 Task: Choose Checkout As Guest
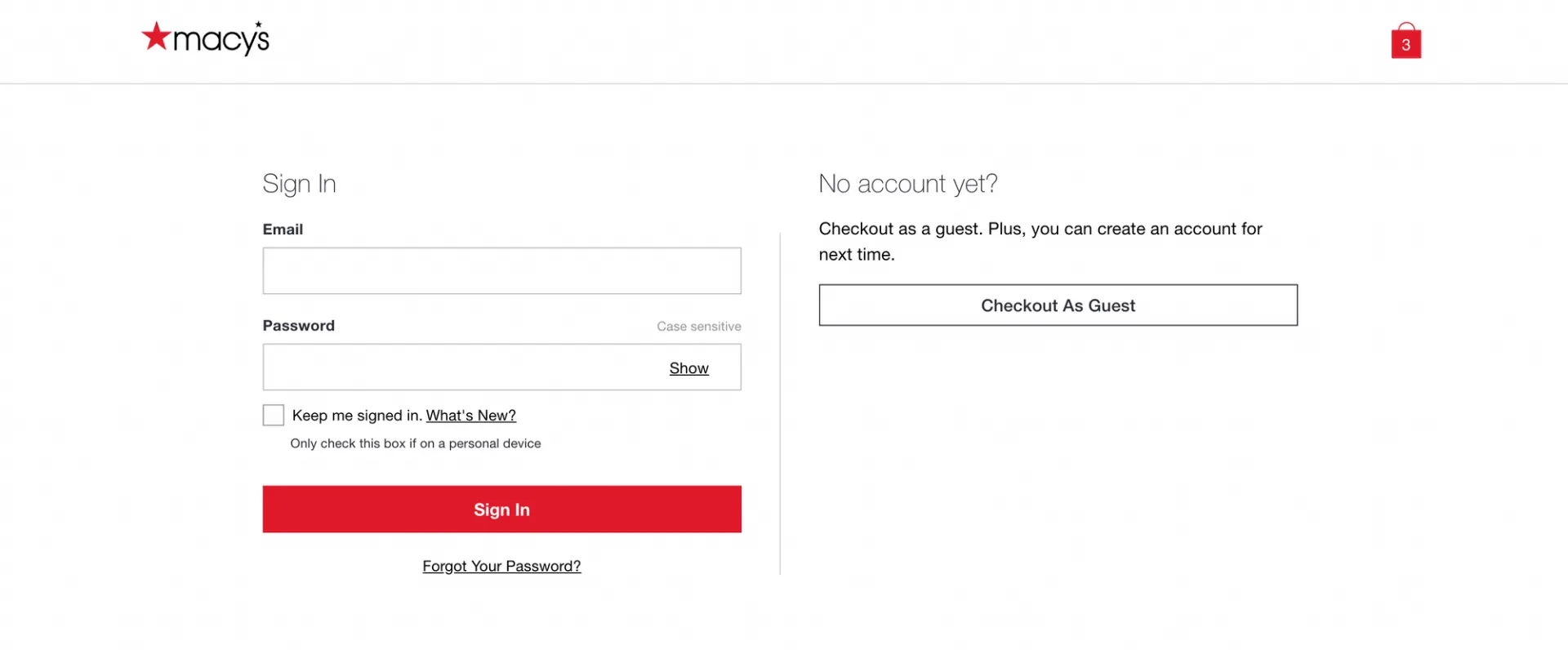tap(1058, 305)
